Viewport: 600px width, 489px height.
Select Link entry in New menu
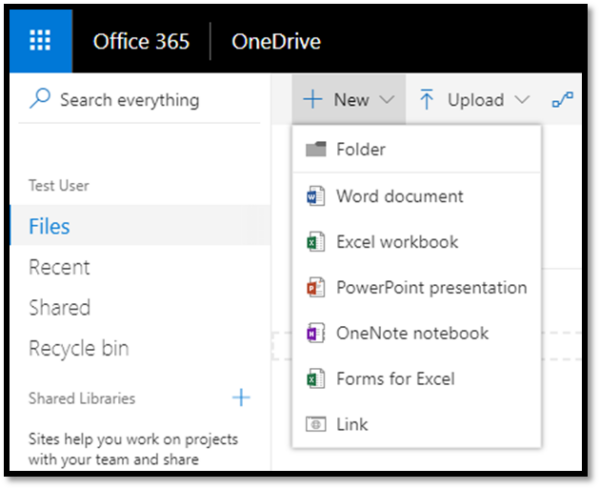click(x=417, y=424)
